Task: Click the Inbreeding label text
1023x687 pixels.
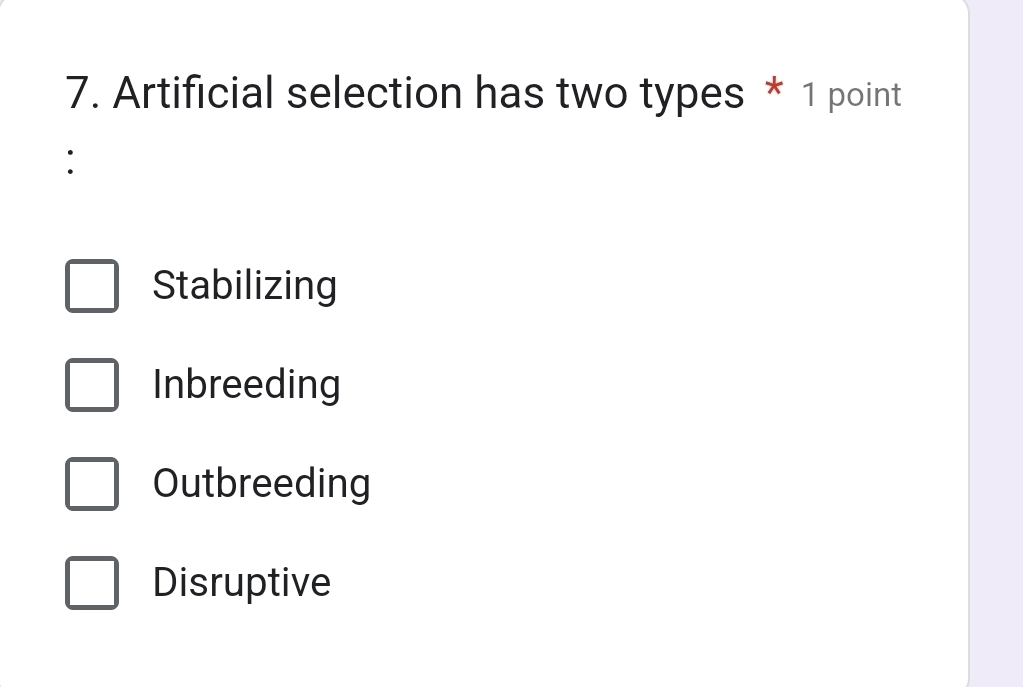Action: (246, 385)
